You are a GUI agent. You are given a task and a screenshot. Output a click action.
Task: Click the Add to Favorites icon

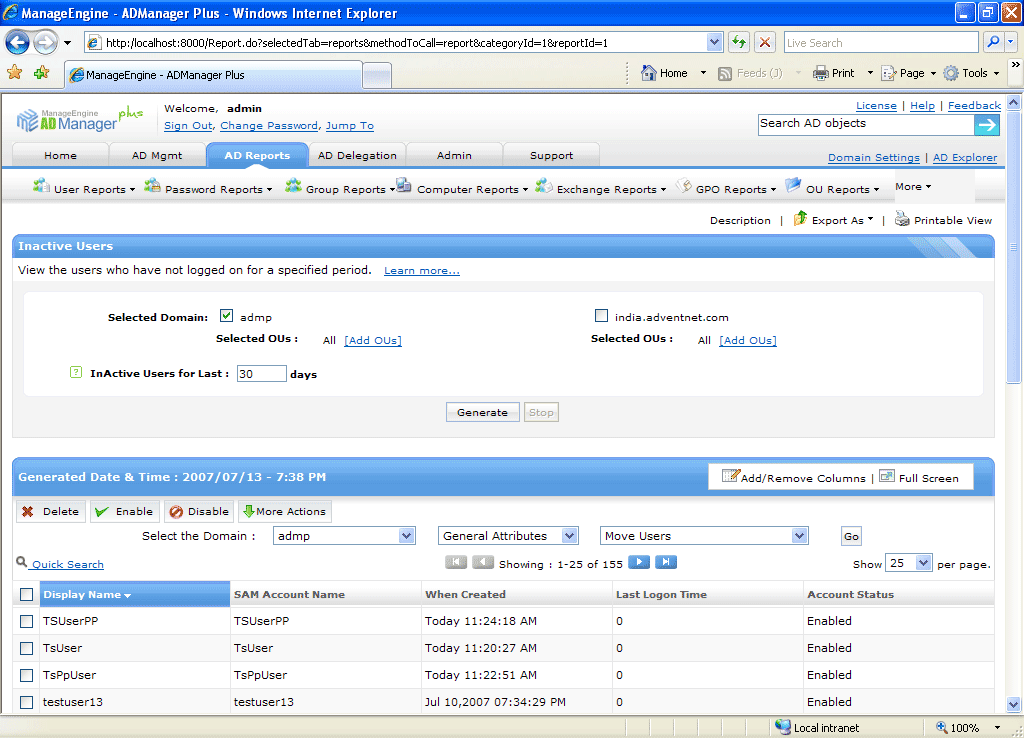tap(42, 72)
